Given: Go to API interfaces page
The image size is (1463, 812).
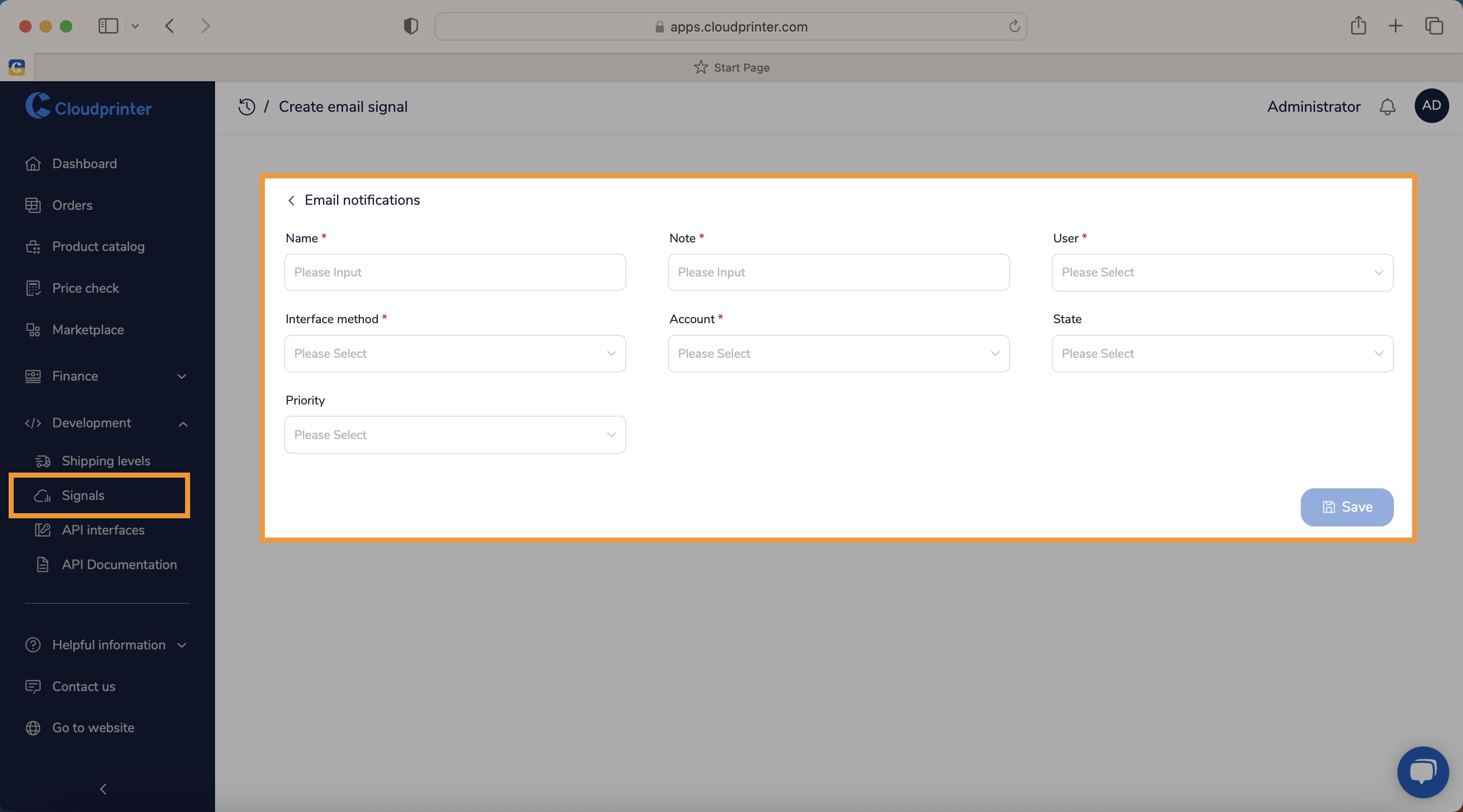Looking at the screenshot, I should click(x=103, y=530).
